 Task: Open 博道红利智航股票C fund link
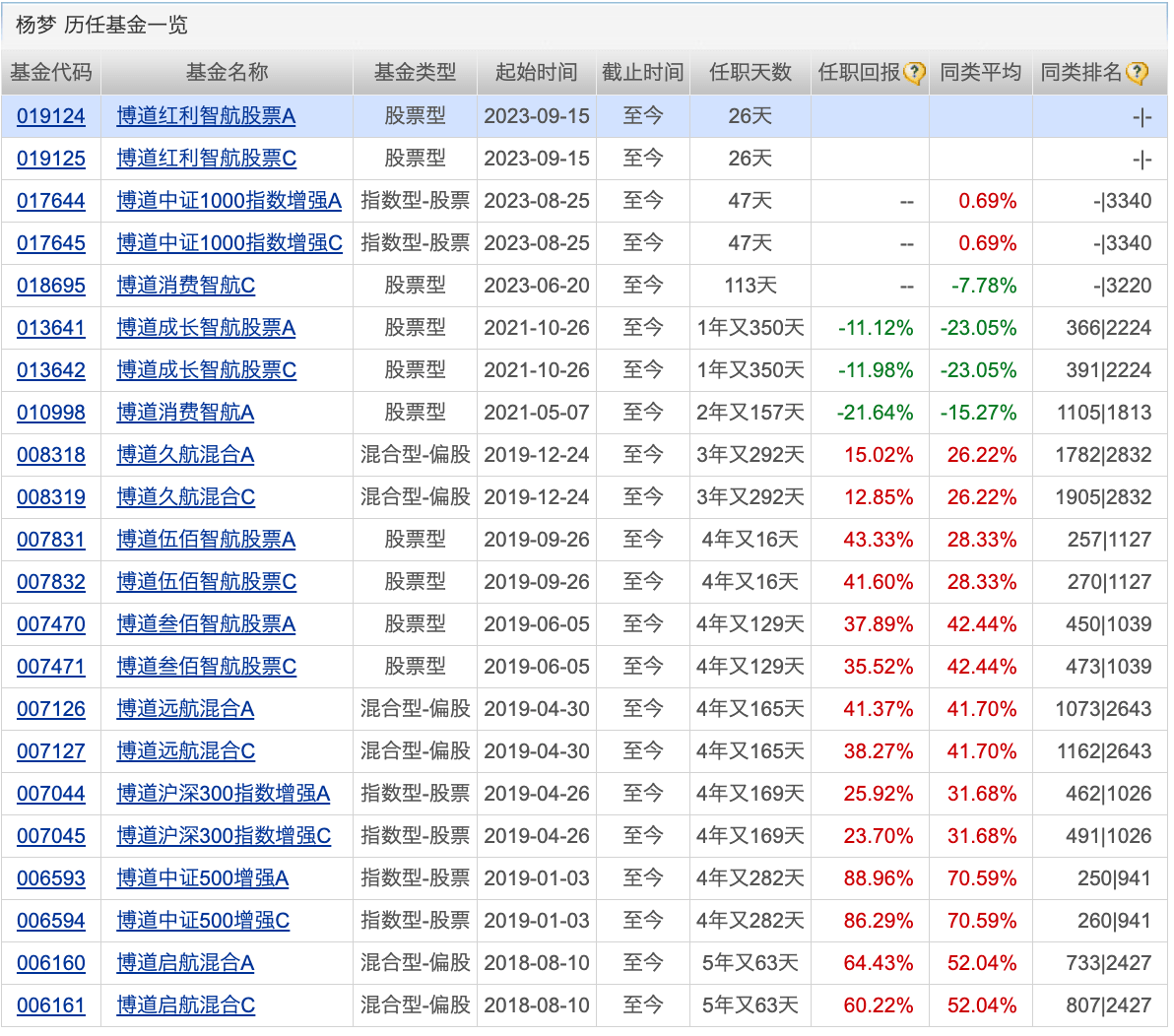[206, 159]
